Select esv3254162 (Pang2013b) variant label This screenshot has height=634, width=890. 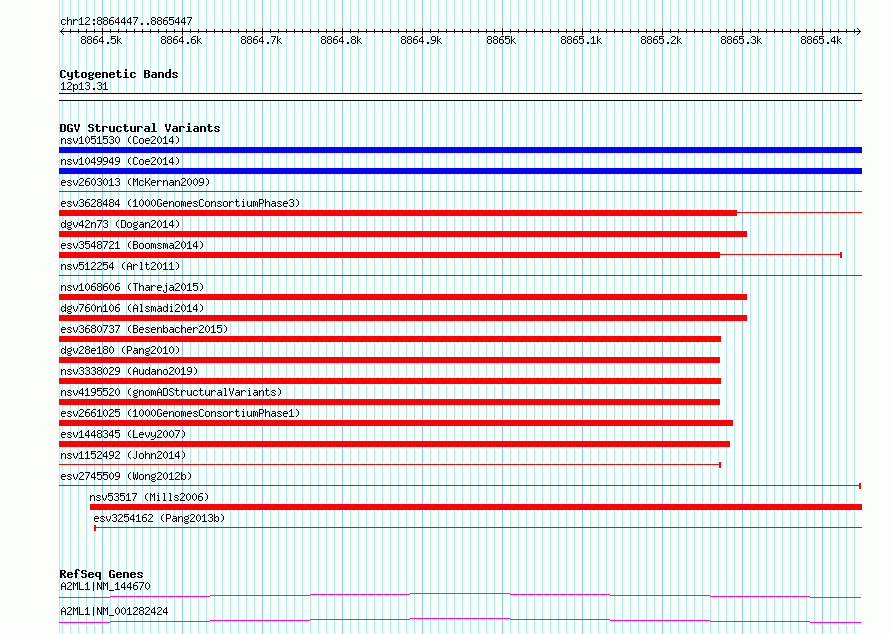(x=159, y=518)
